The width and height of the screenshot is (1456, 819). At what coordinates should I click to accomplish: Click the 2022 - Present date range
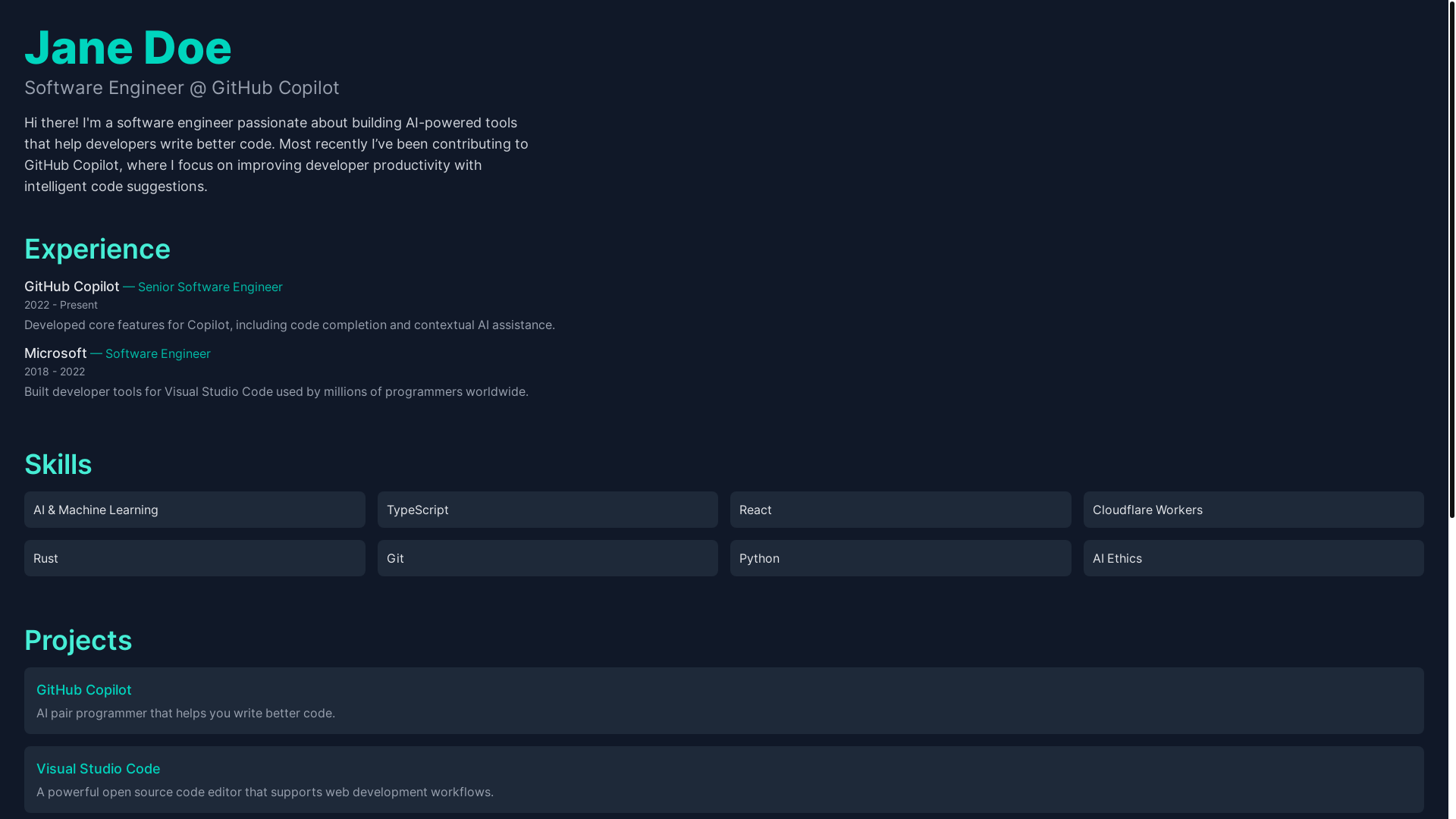[61, 305]
